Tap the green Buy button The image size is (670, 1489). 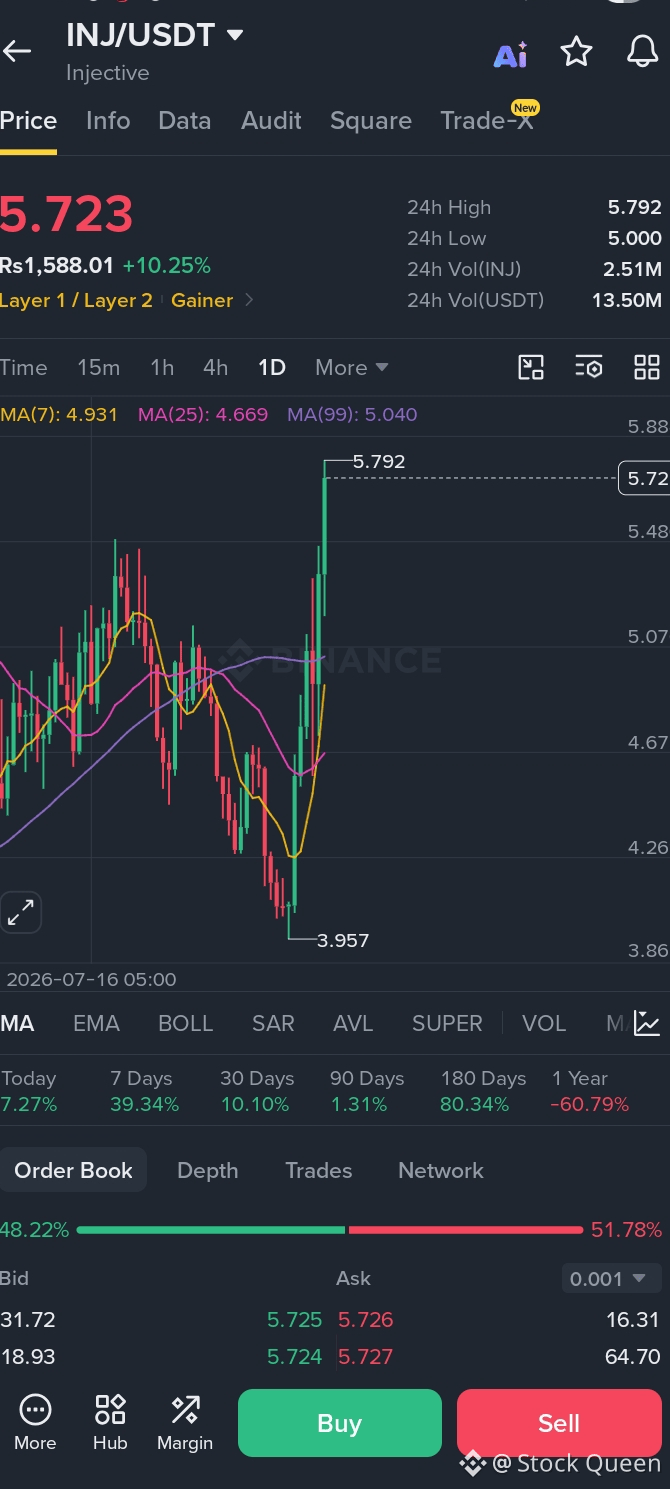[339, 1423]
